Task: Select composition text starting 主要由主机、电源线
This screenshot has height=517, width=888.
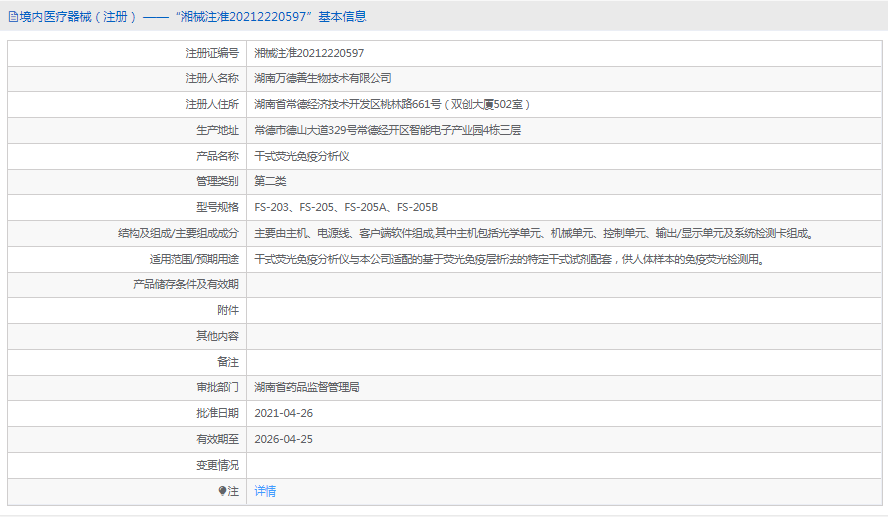Action: pyautogui.click(x=535, y=233)
